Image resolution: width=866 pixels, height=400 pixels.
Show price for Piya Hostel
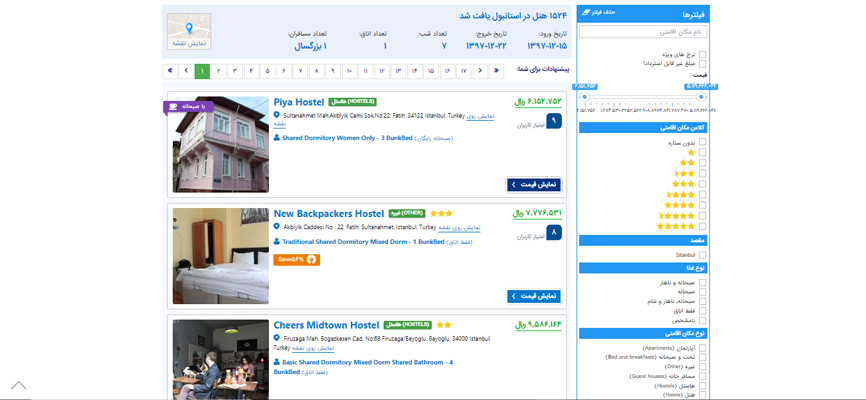point(534,185)
